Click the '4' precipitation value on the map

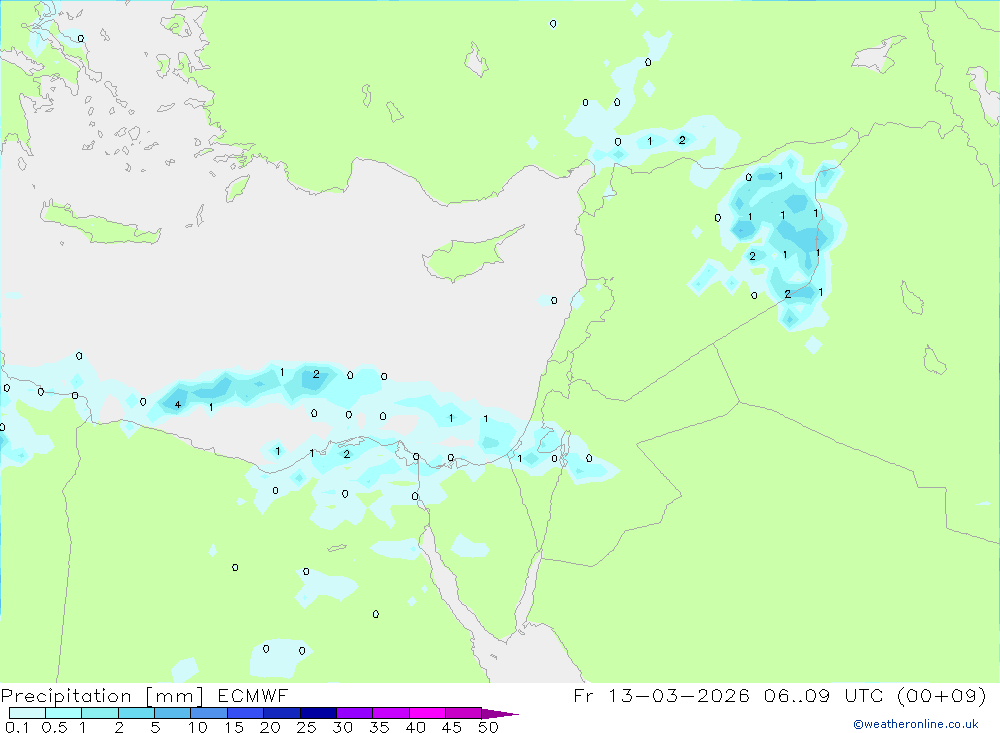click(178, 404)
